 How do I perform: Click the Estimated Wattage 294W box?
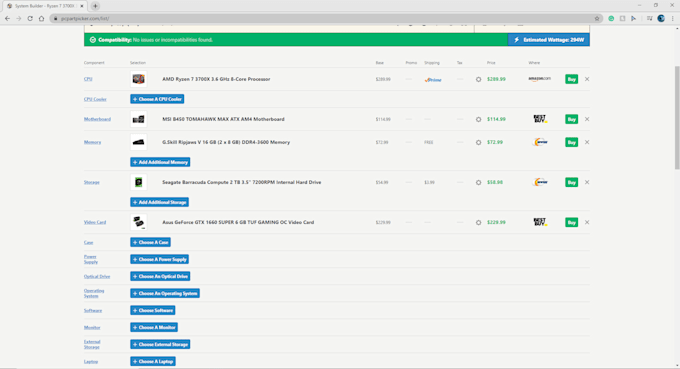coord(549,40)
